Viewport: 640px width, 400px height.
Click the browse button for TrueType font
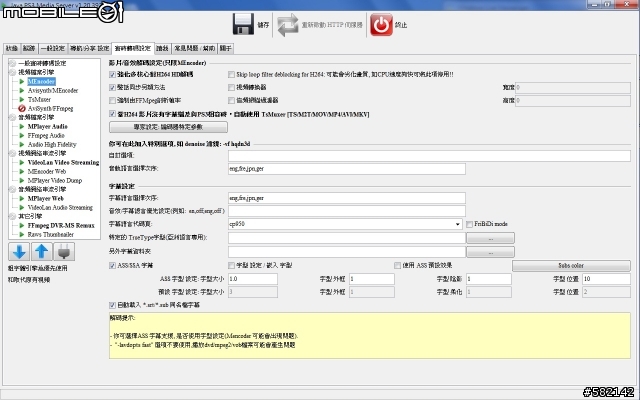tap(490, 238)
